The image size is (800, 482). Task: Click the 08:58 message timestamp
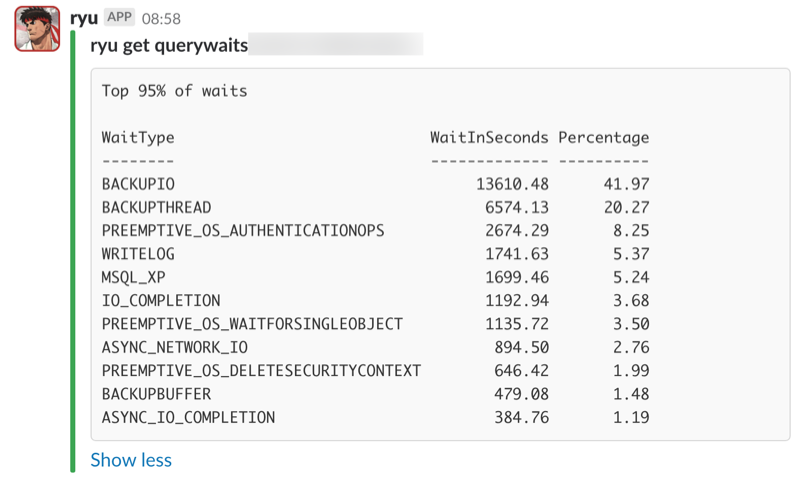[x=161, y=19]
